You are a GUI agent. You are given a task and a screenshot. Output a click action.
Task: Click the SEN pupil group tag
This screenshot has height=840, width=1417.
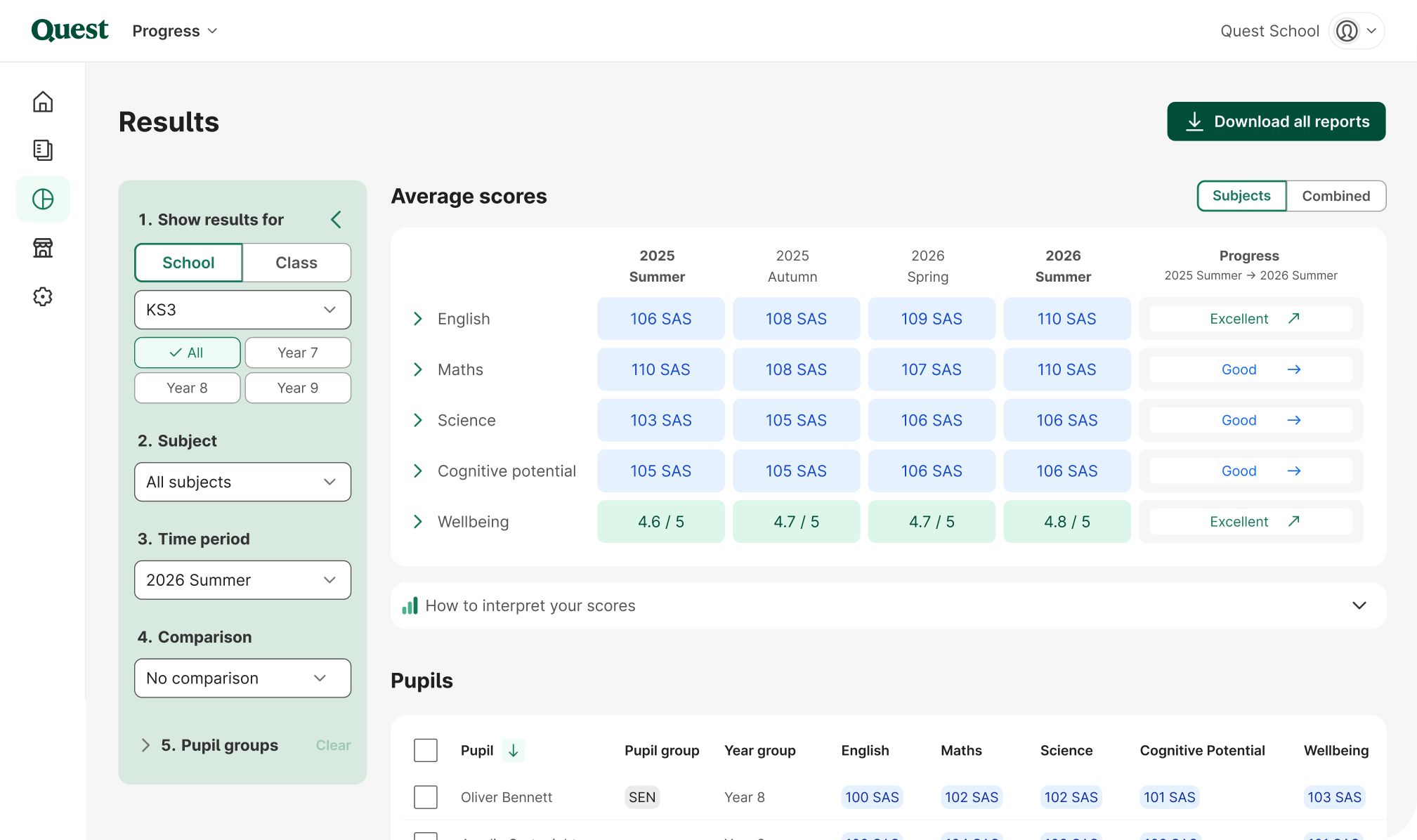tap(642, 797)
